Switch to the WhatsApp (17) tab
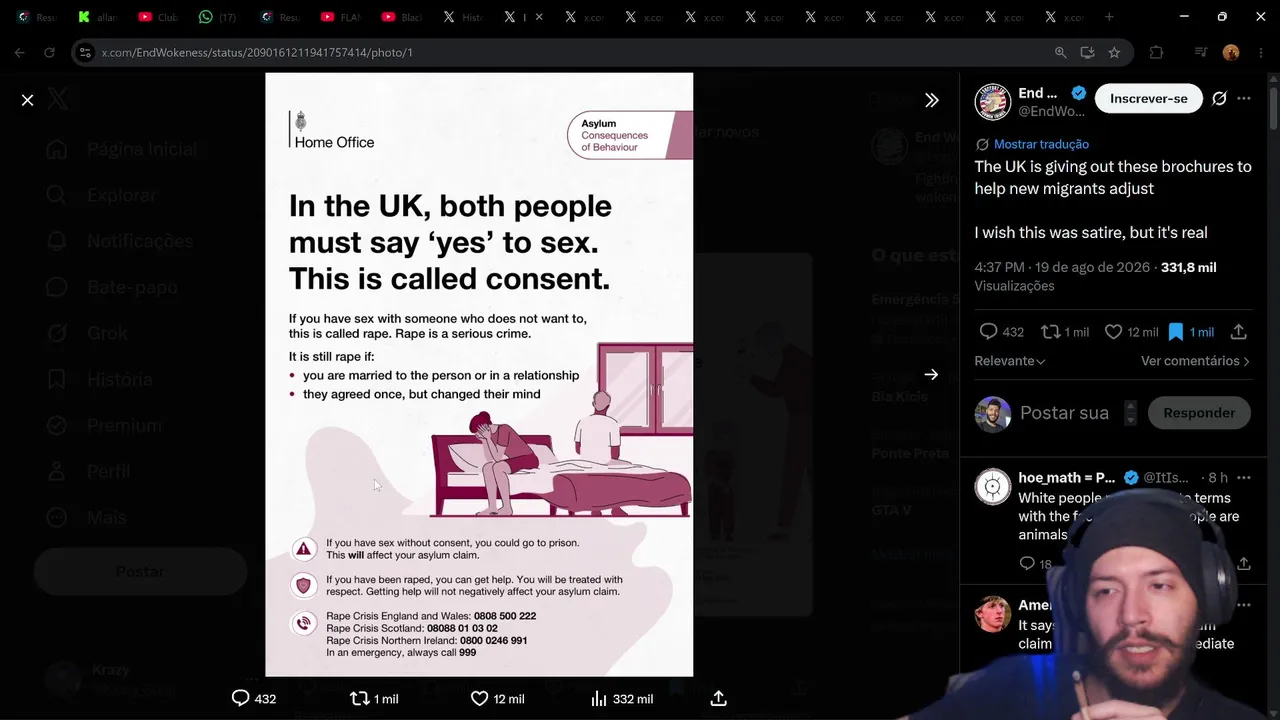This screenshot has width=1280, height=720. click(x=218, y=17)
